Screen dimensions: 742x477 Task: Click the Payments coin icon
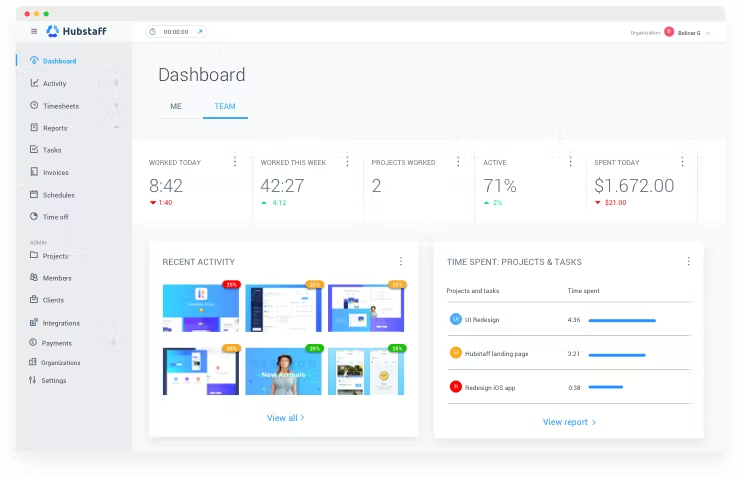tap(33, 342)
